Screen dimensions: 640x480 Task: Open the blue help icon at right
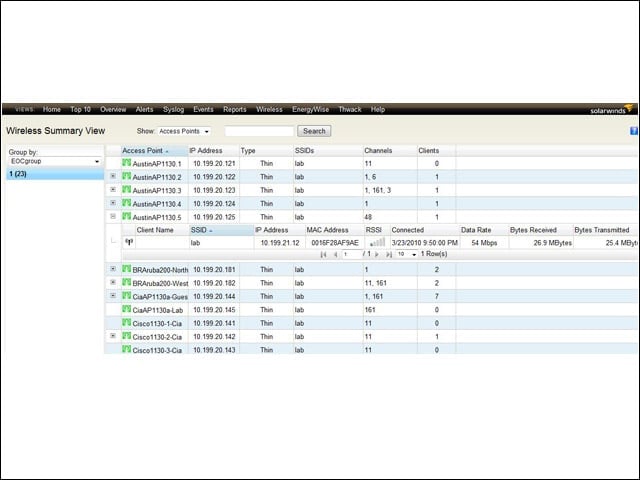click(634, 131)
